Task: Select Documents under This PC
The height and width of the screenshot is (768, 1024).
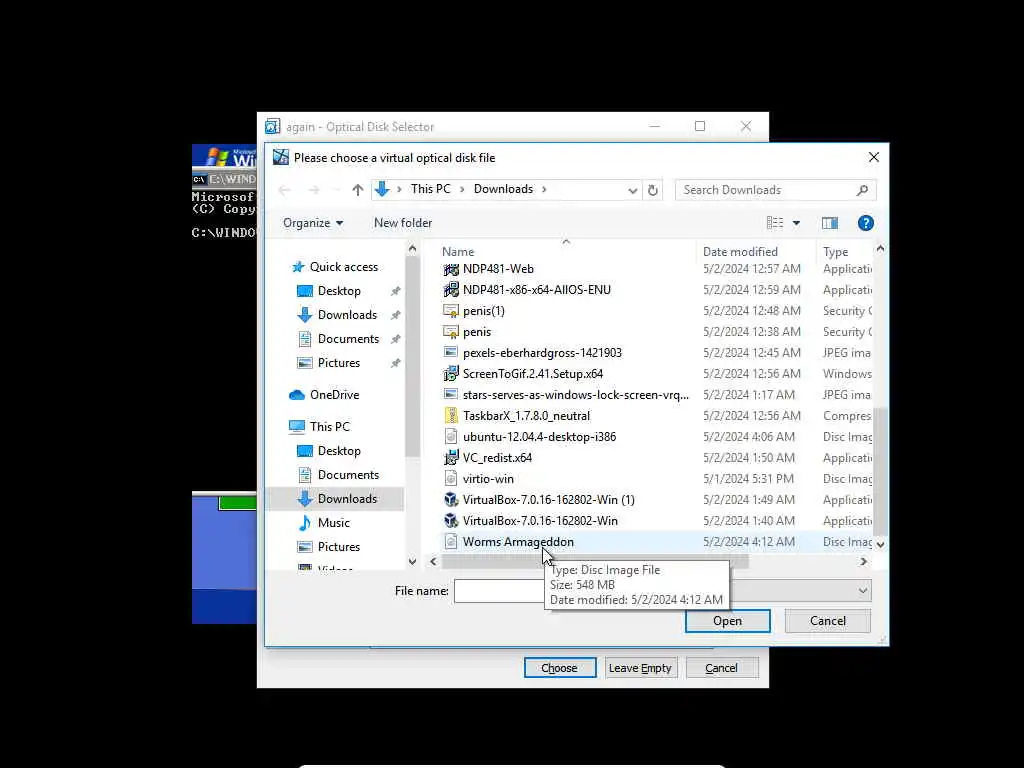Action: click(x=348, y=475)
